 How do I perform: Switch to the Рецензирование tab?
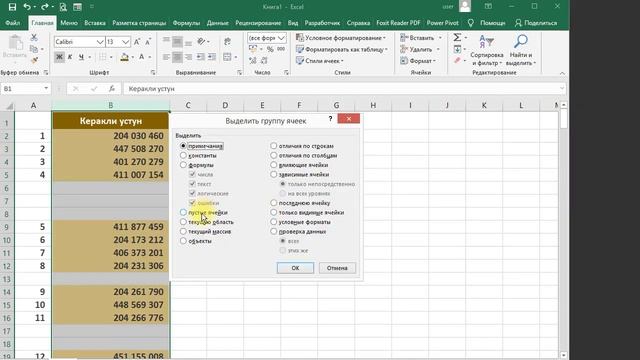258,23
